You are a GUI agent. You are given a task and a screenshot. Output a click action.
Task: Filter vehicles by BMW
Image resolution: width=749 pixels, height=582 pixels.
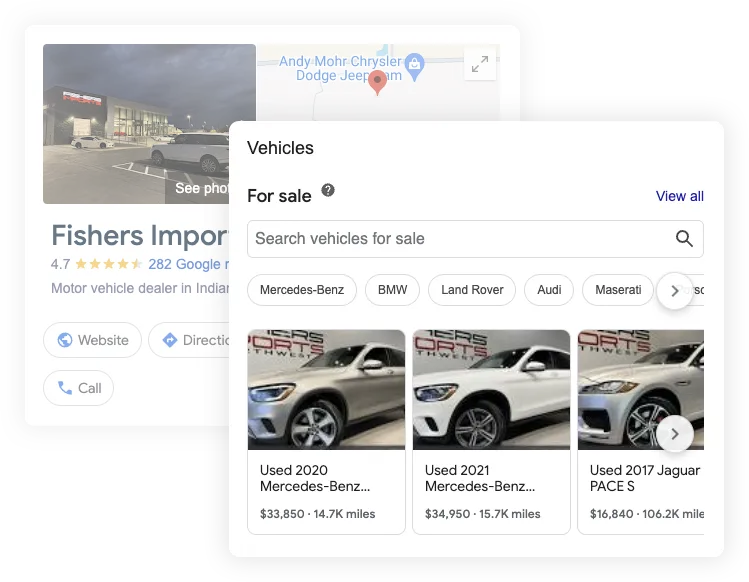(392, 290)
